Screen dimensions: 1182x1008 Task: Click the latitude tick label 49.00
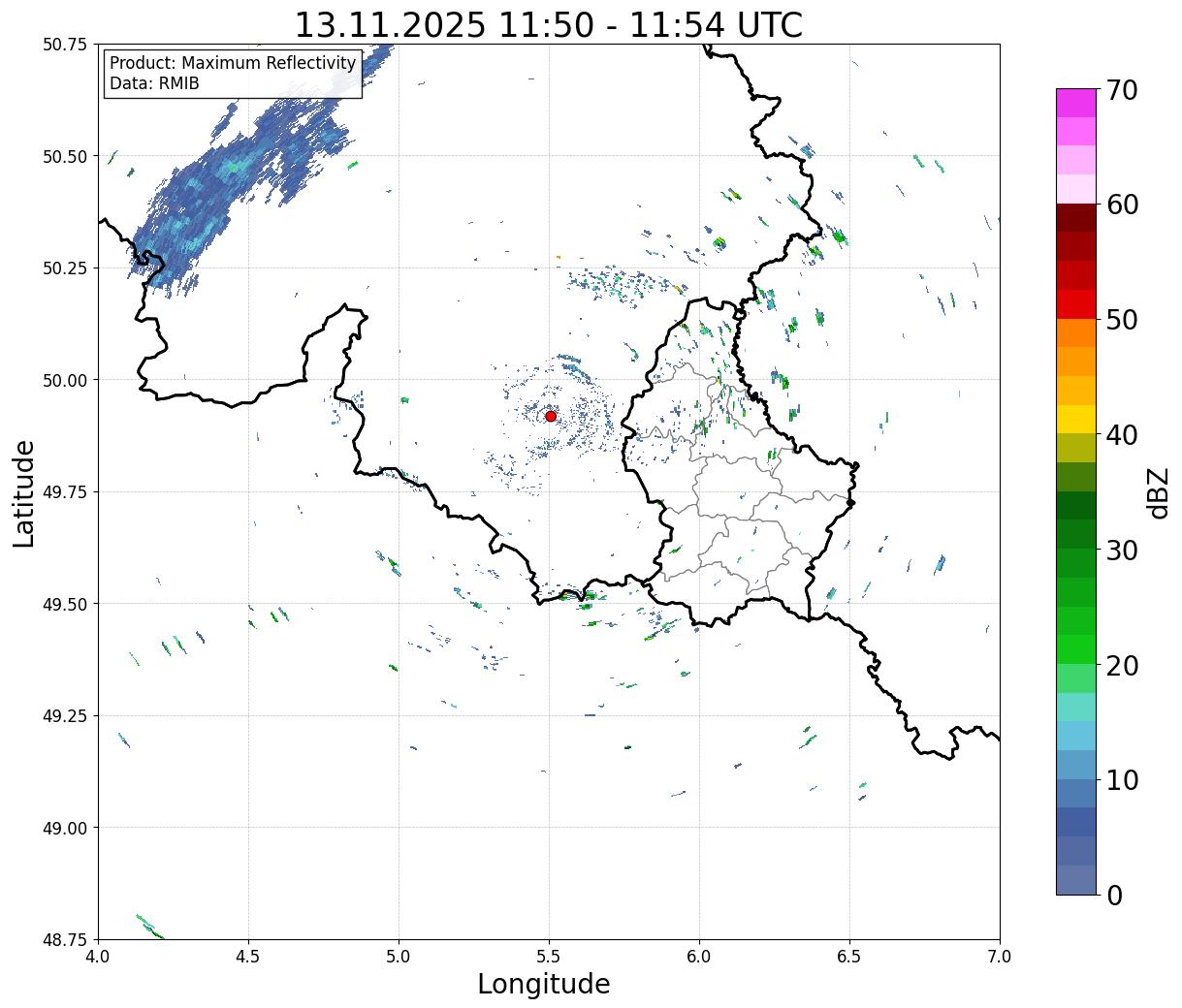[x=65, y=828]
